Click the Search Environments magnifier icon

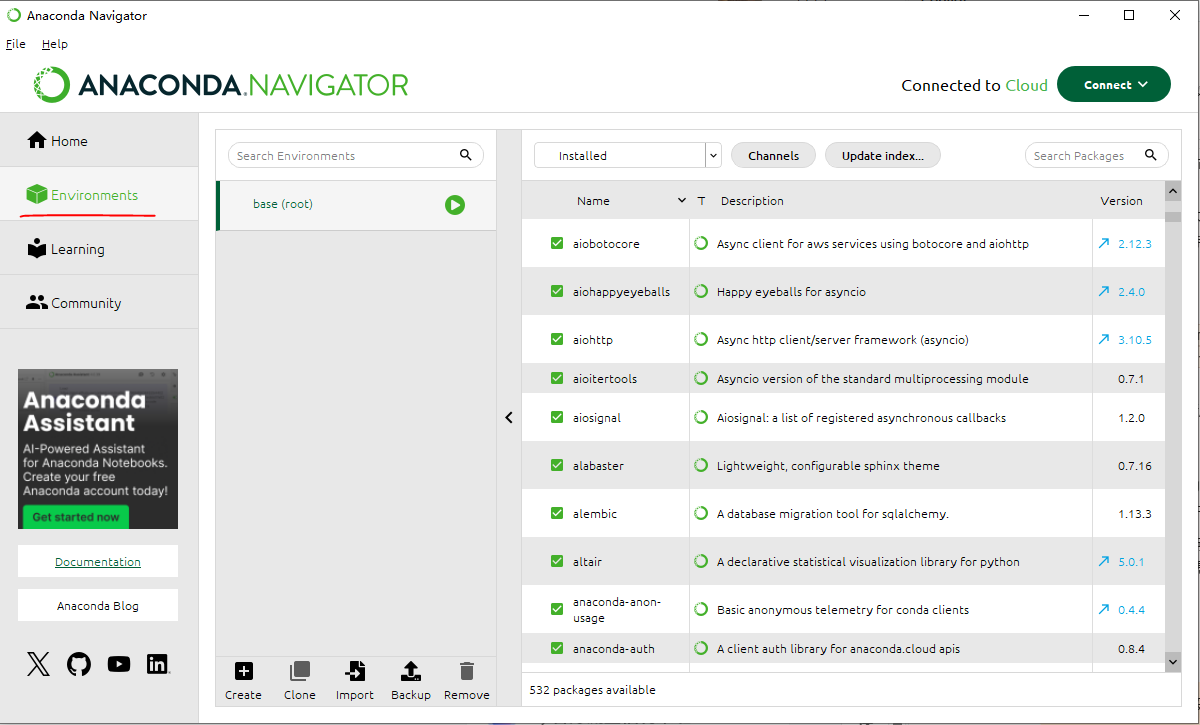coord(465,155)
